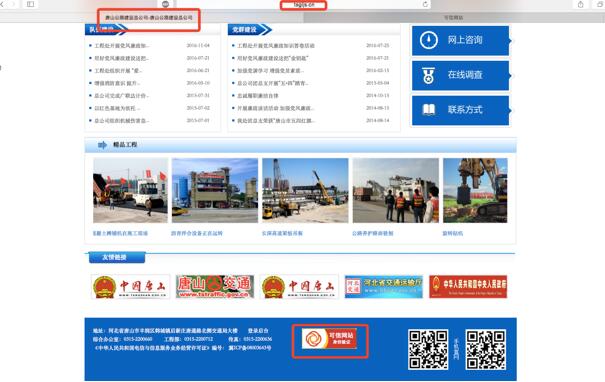
Task: View the asphalt mixing plant photo
Action: click(x=215, y=191)
